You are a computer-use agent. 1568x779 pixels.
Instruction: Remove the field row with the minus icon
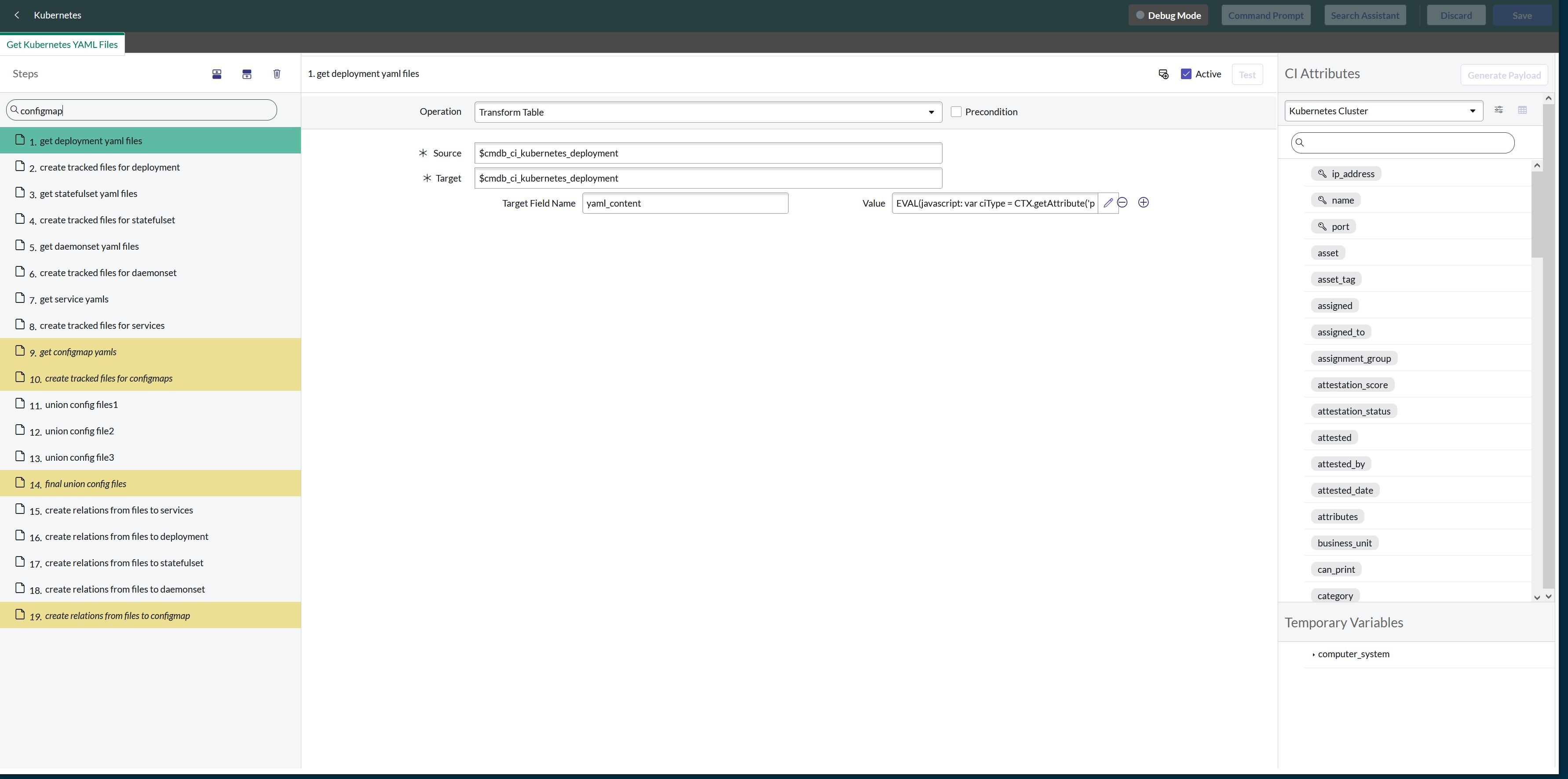(1122, 203)
